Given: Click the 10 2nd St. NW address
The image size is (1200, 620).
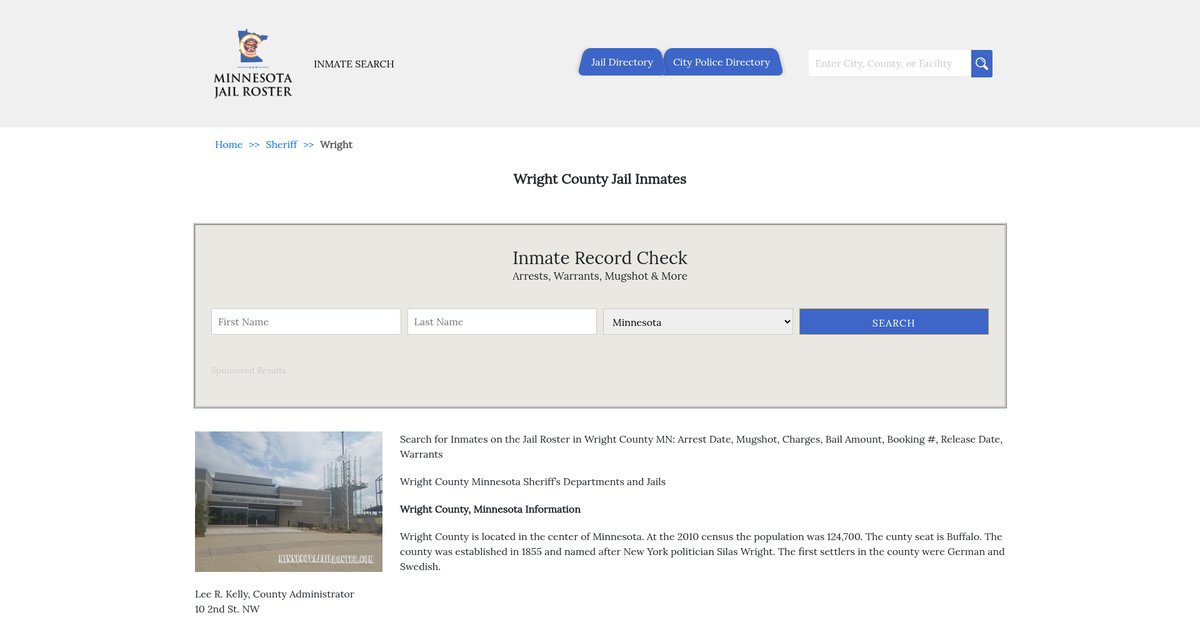Looking at the screenshot, I should click(227, 609).
